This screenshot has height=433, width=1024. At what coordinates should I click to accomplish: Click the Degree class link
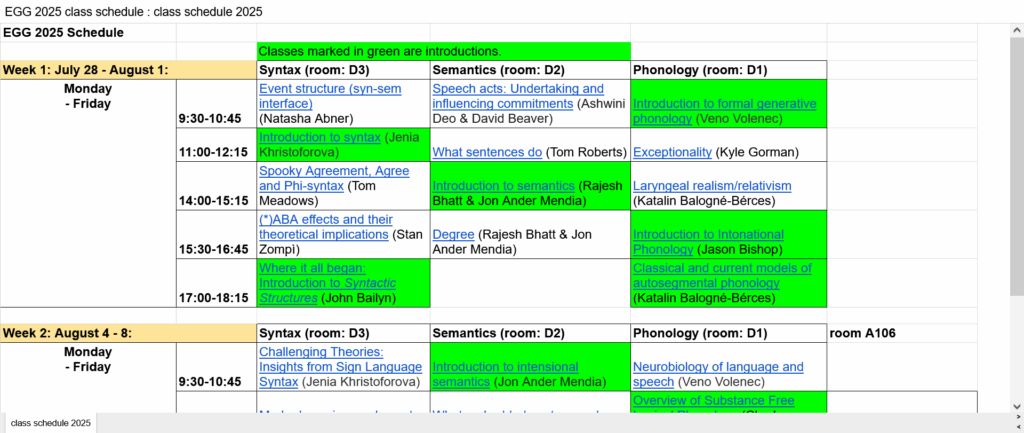[x=453, y=234]
